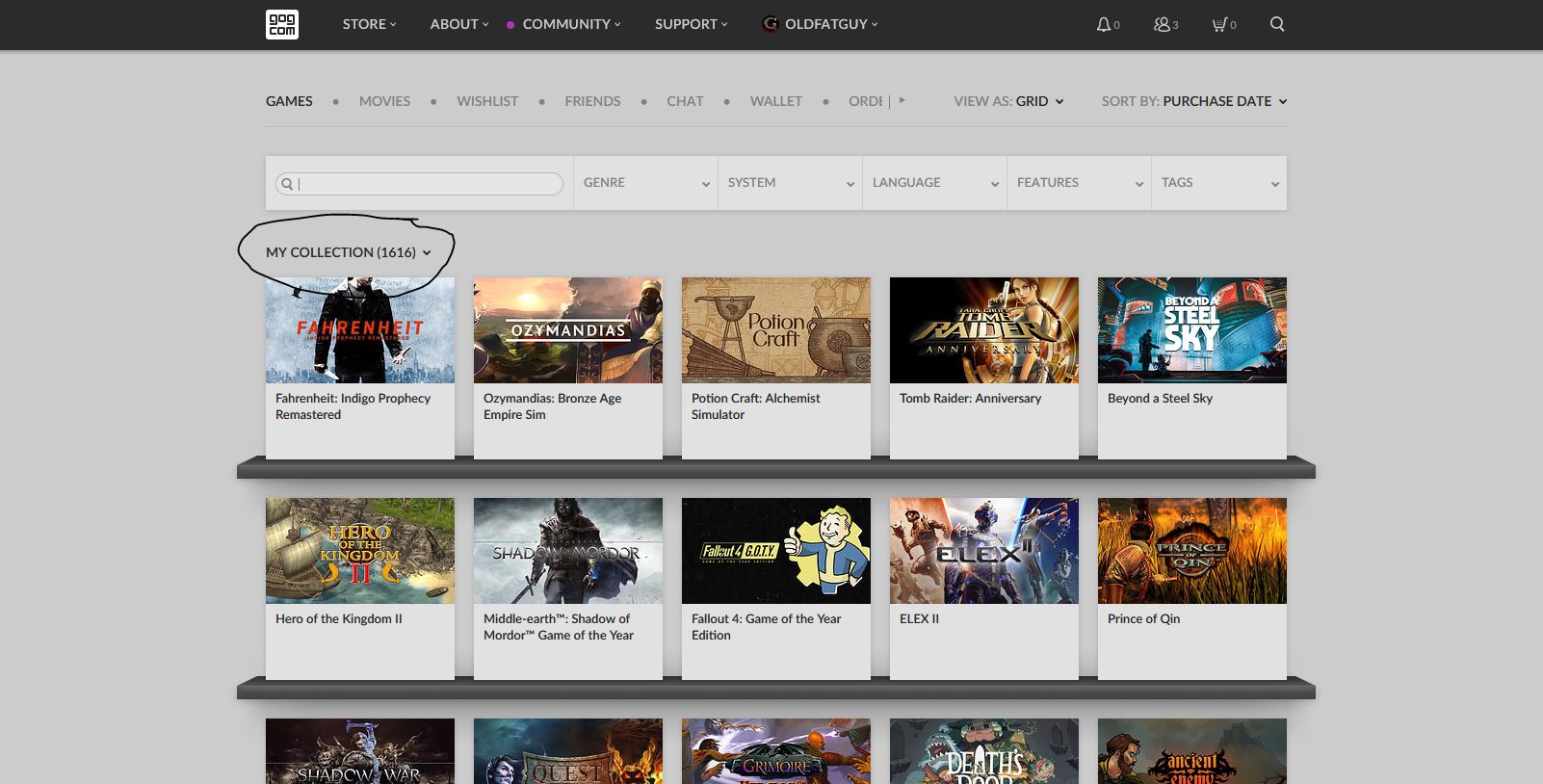Open the friends icon in header

1162,24
